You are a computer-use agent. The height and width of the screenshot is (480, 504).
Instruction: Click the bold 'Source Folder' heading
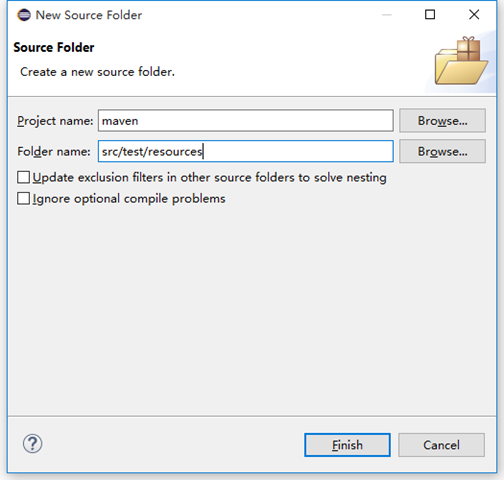54,47
